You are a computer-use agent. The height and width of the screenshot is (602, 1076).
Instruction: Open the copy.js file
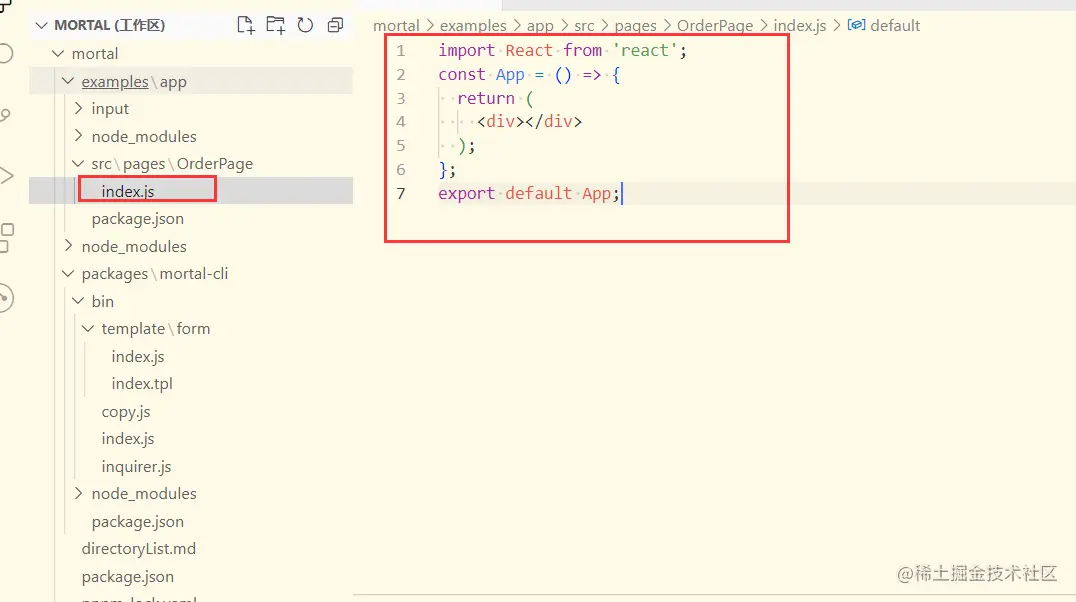tap(126, 411)
